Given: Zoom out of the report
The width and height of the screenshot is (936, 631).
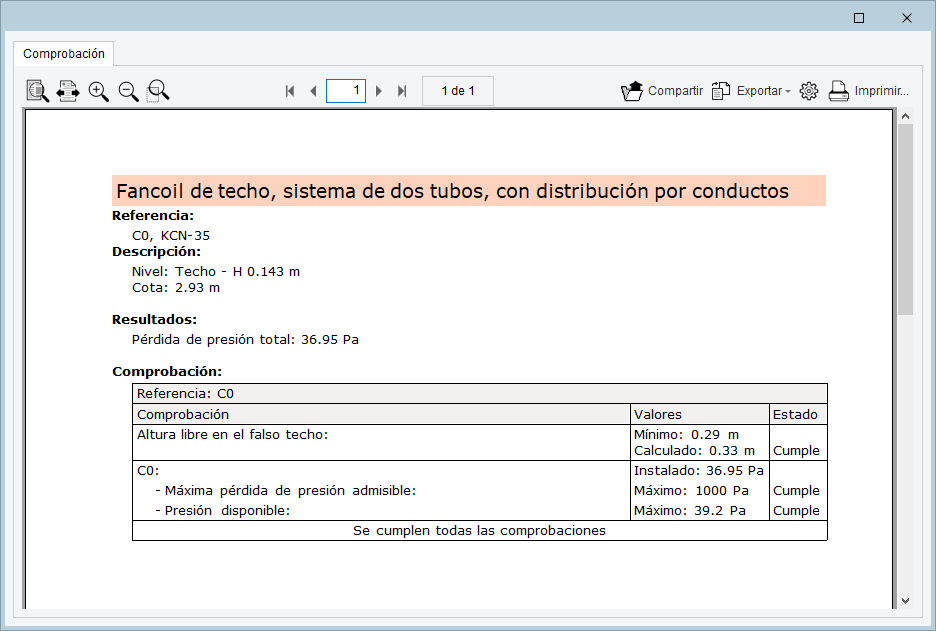Looking at the screenshot, I should [x=129, y=91].
